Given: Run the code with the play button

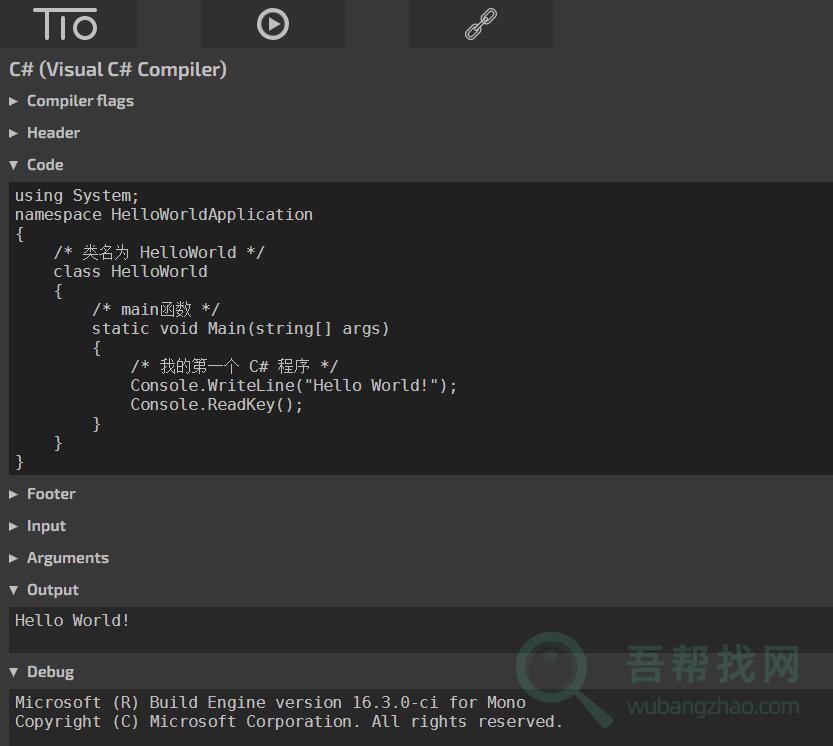Looking at the screenshot, I should [x=272, y=24].
